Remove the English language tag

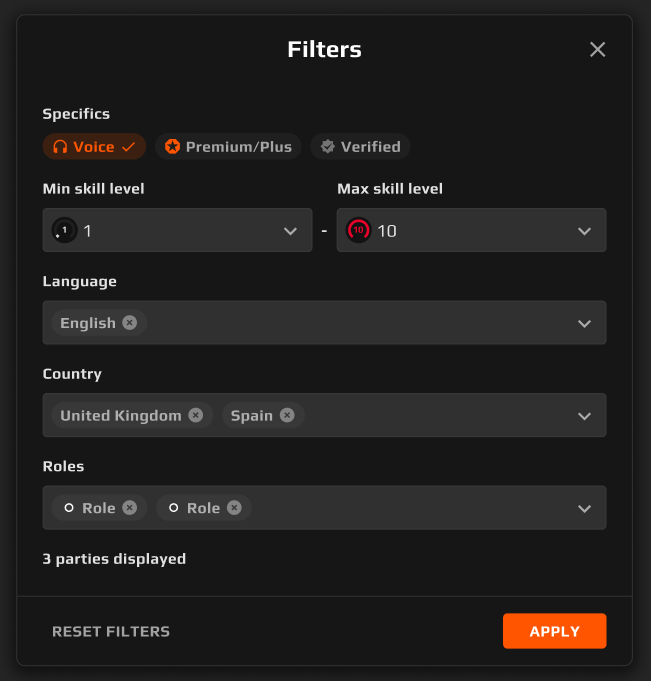point(129,323)
